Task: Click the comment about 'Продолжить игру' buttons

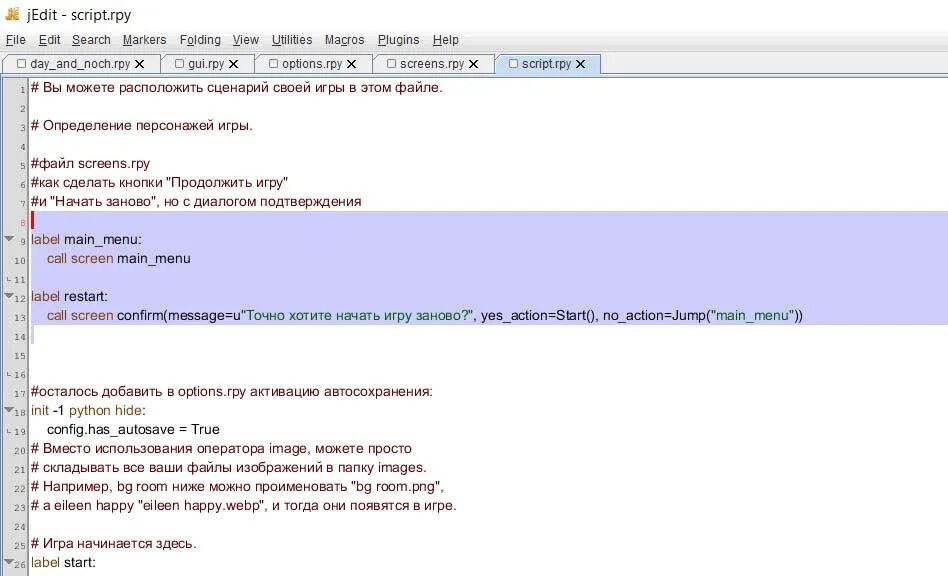Action: click(160, 183)
